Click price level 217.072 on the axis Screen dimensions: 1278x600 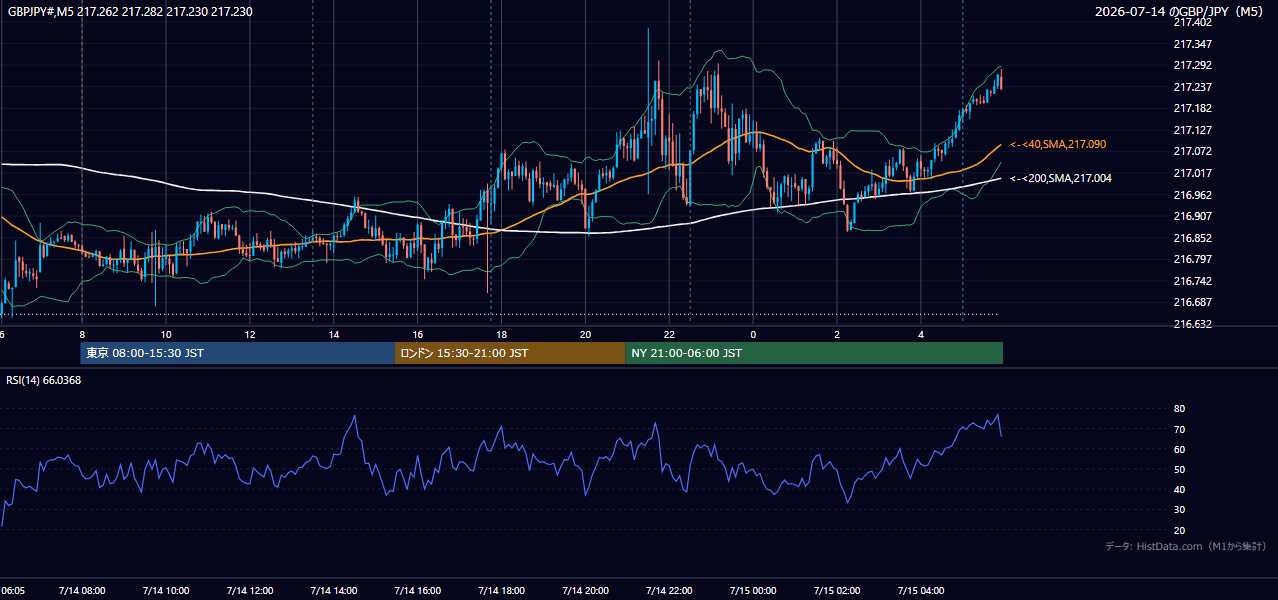1192,151
